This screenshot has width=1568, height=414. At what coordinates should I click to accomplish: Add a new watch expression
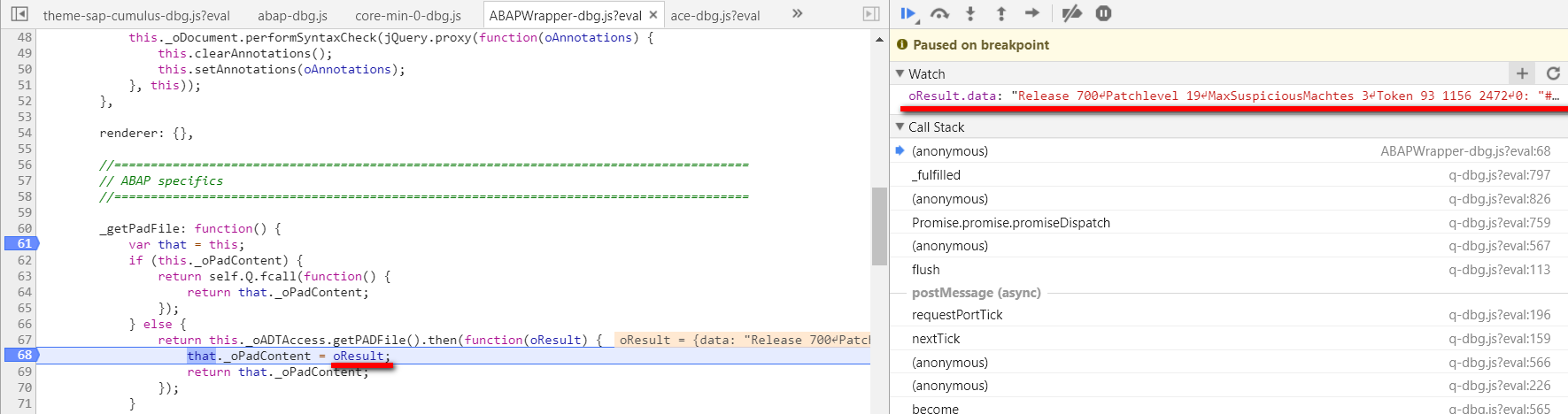[1522, 73]
